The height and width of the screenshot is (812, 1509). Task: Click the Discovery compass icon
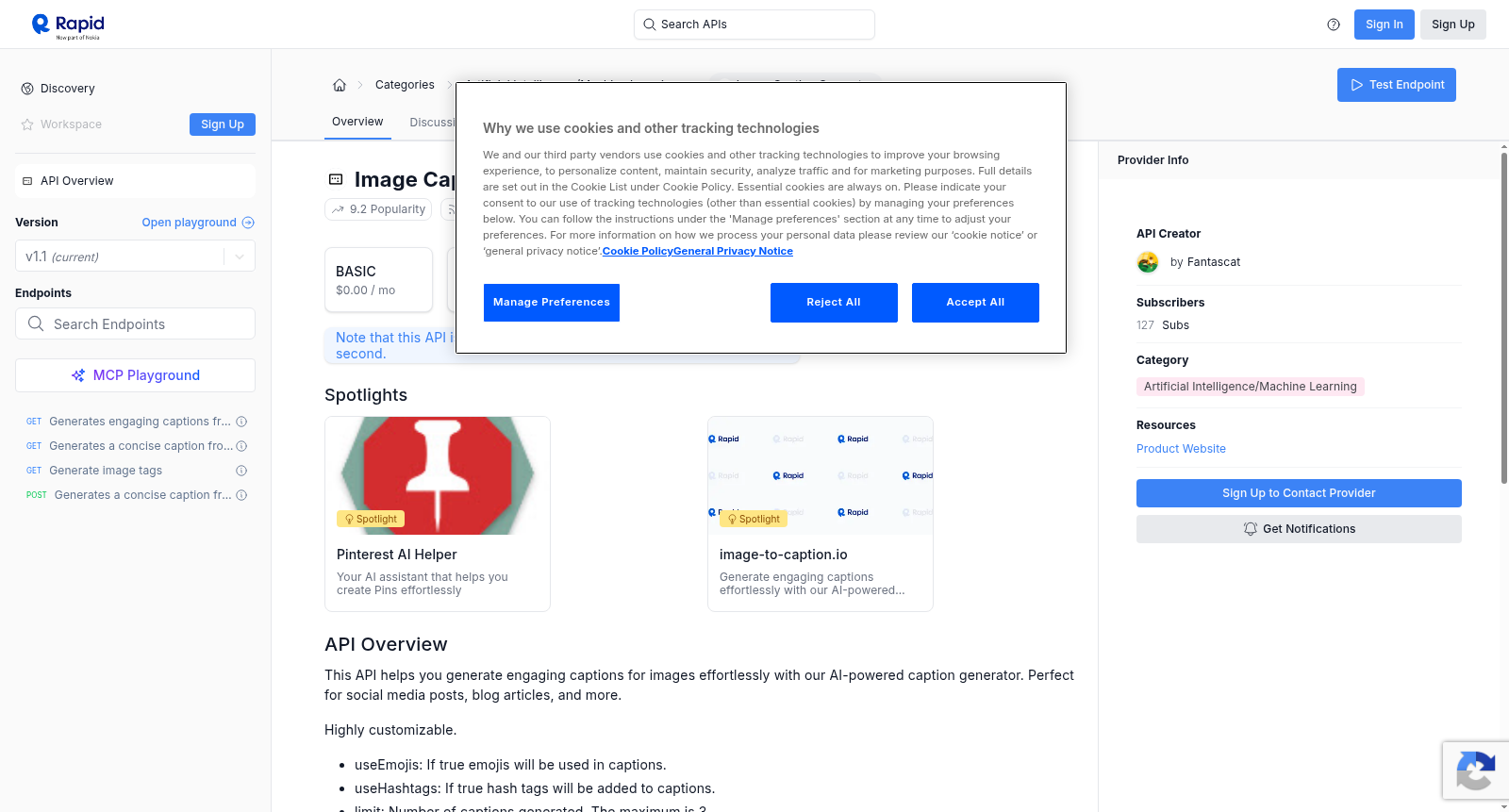point(27,89)
